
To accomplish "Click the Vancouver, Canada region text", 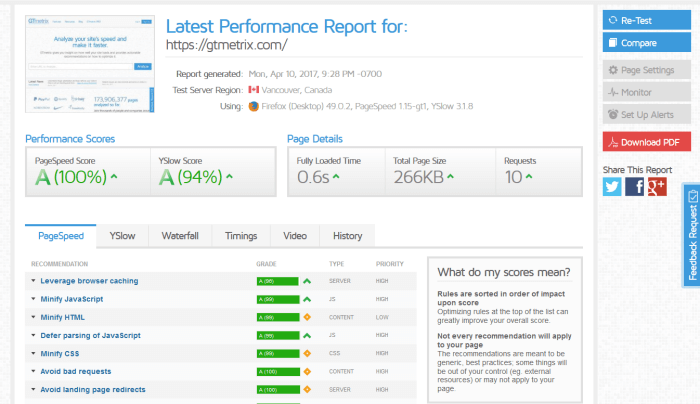I will tap(297, 90).
